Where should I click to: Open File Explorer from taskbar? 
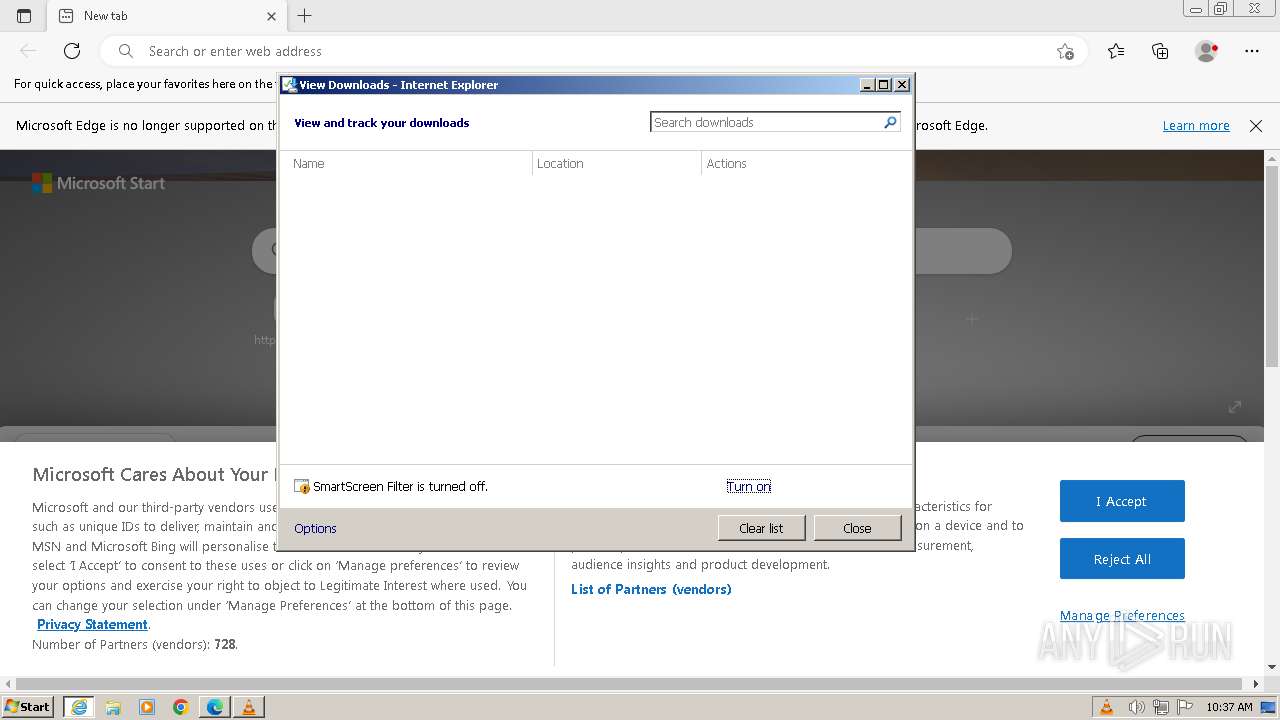pos(113,707)
